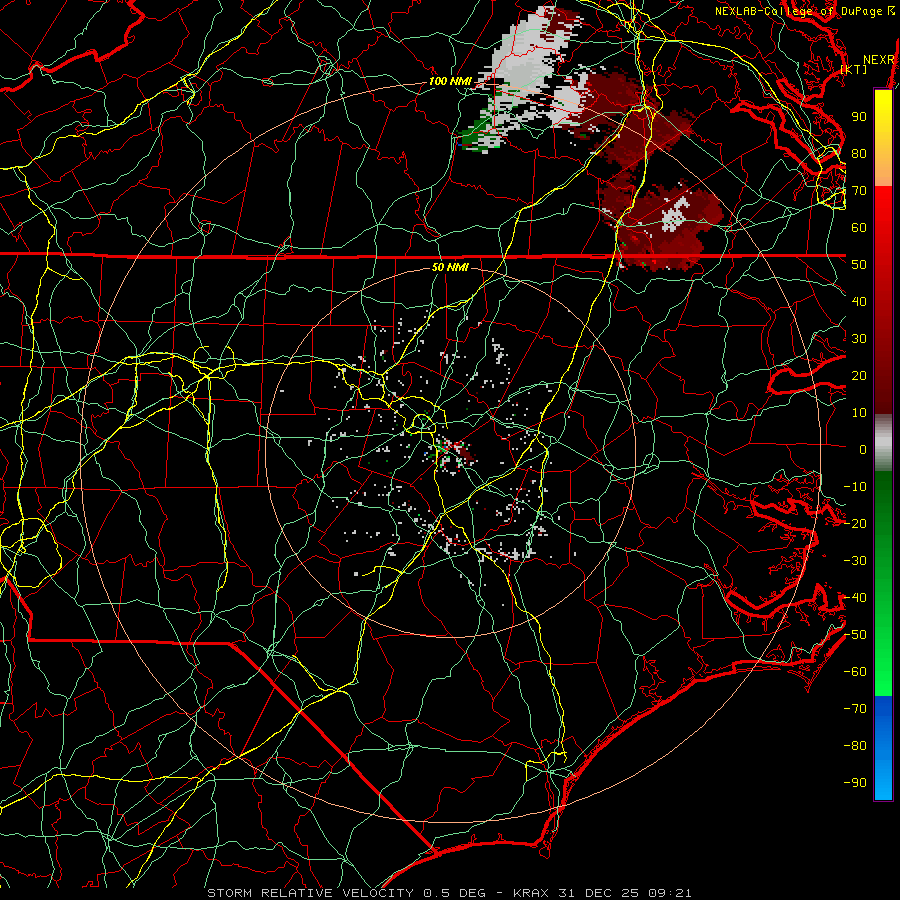Select the -30 value on velocity scale
The width and height of the screenshot is (900, 900).
pos(855,561)
